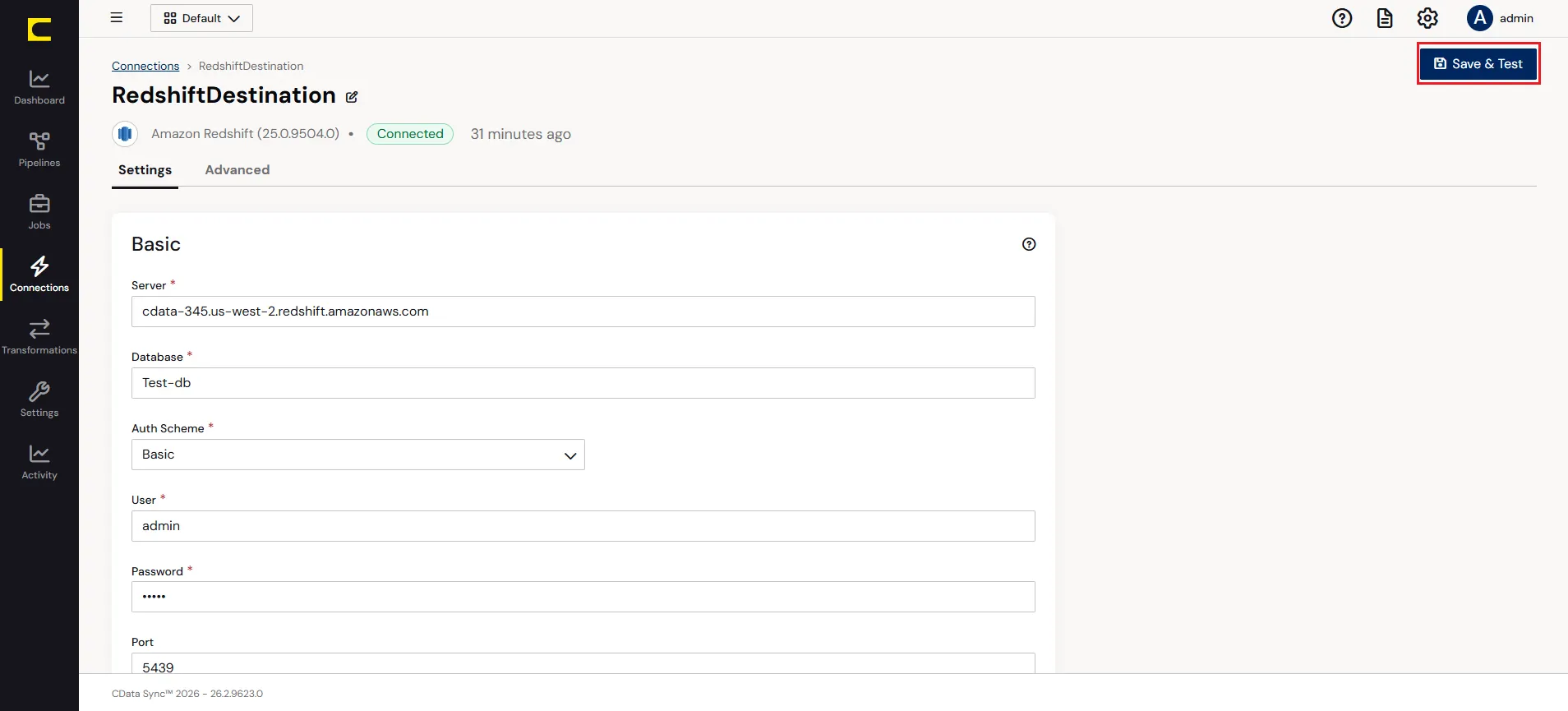Screen dimensions: 1568x711
Task: Follow the Connections breadcrumb link
Action: 145,66
